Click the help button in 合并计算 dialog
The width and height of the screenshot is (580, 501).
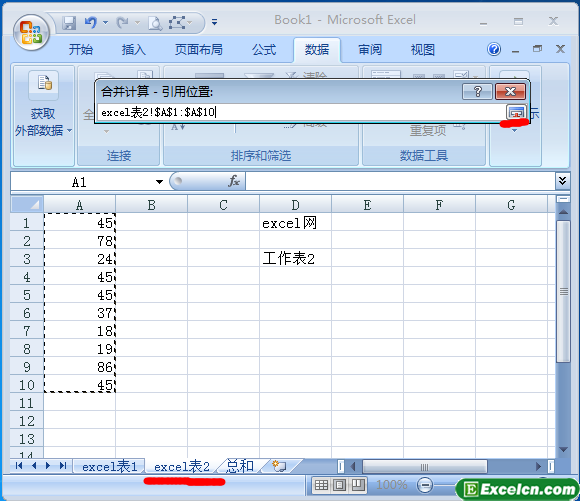(477, 91)
